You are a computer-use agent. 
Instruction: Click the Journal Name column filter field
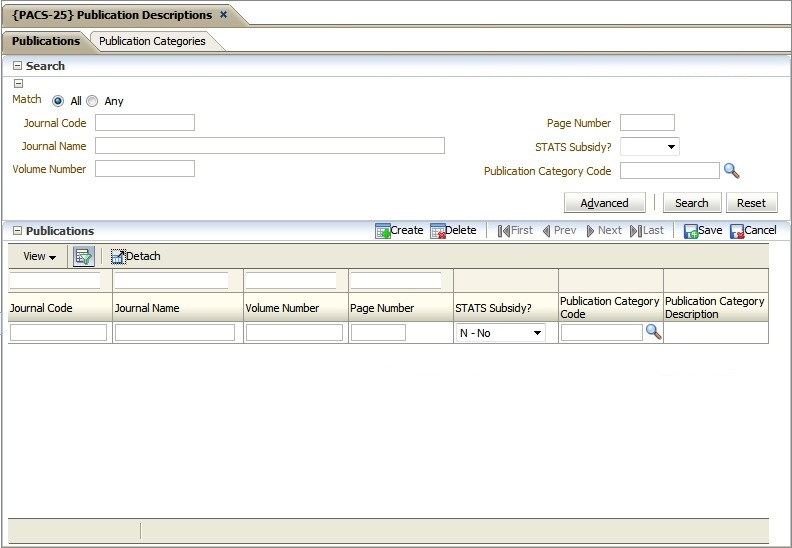coord(171,280)
